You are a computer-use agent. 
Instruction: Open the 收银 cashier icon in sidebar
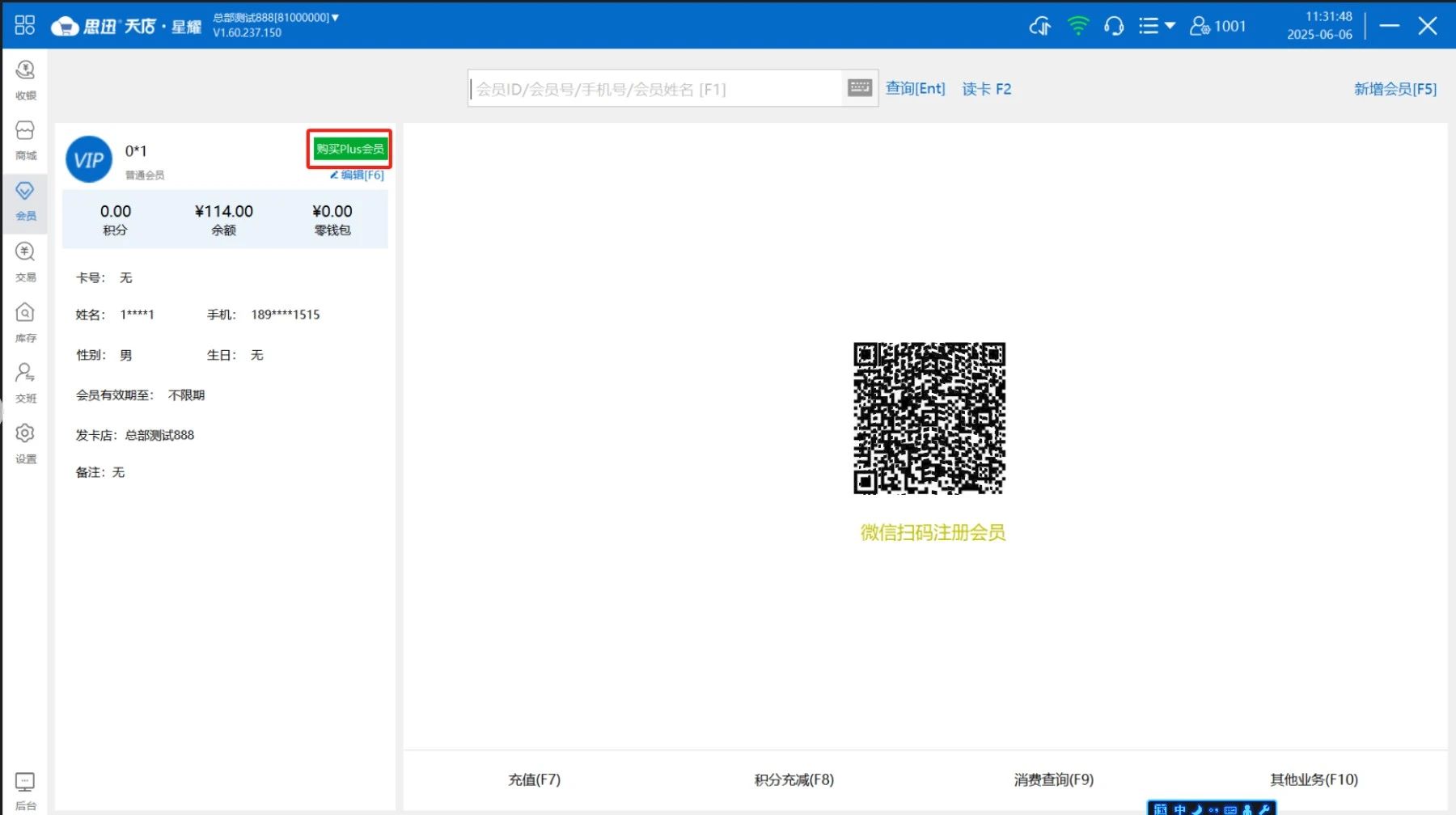click(25, 78)
